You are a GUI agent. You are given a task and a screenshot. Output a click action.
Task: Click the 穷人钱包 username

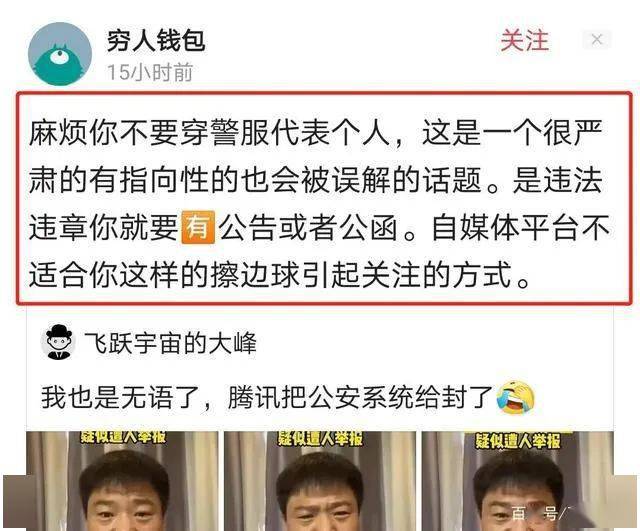pos(156,41)
